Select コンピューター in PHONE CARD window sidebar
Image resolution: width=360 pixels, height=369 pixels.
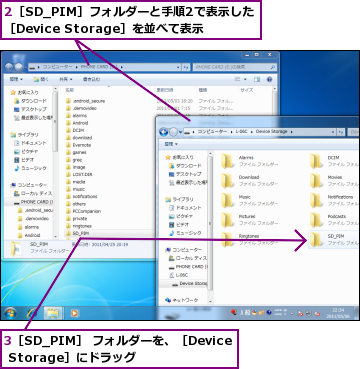click(x=29, y=185)
